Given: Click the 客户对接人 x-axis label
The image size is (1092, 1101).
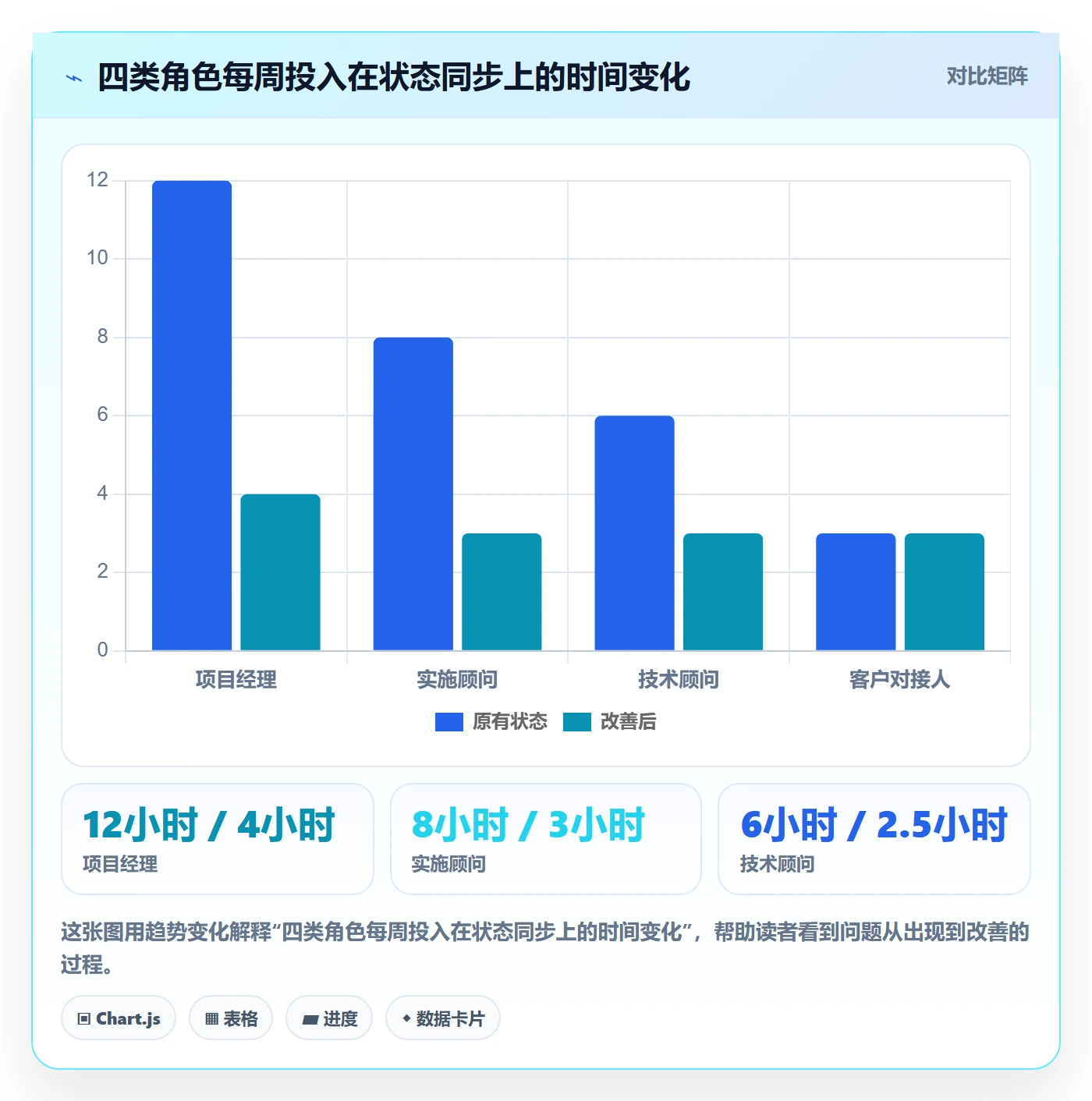Looking at the screenshot, I should [900, 680].
